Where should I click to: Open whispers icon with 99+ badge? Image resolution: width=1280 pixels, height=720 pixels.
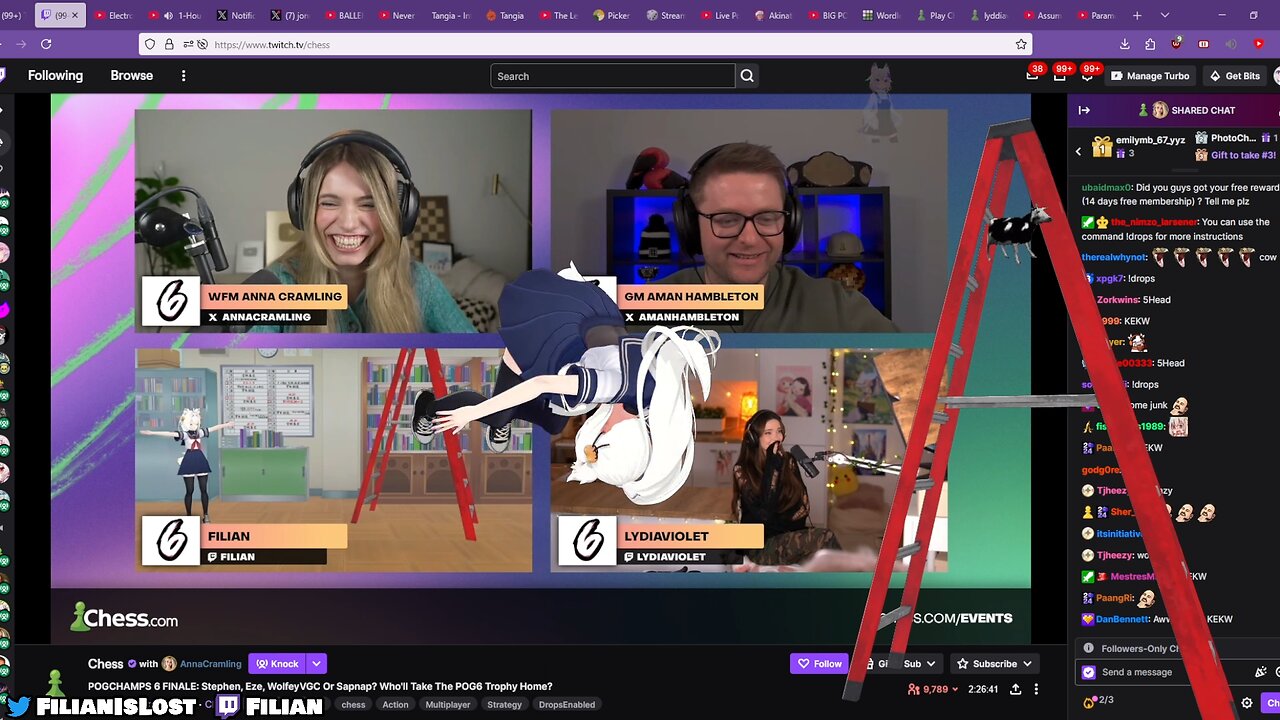[x=1087, y=75]
